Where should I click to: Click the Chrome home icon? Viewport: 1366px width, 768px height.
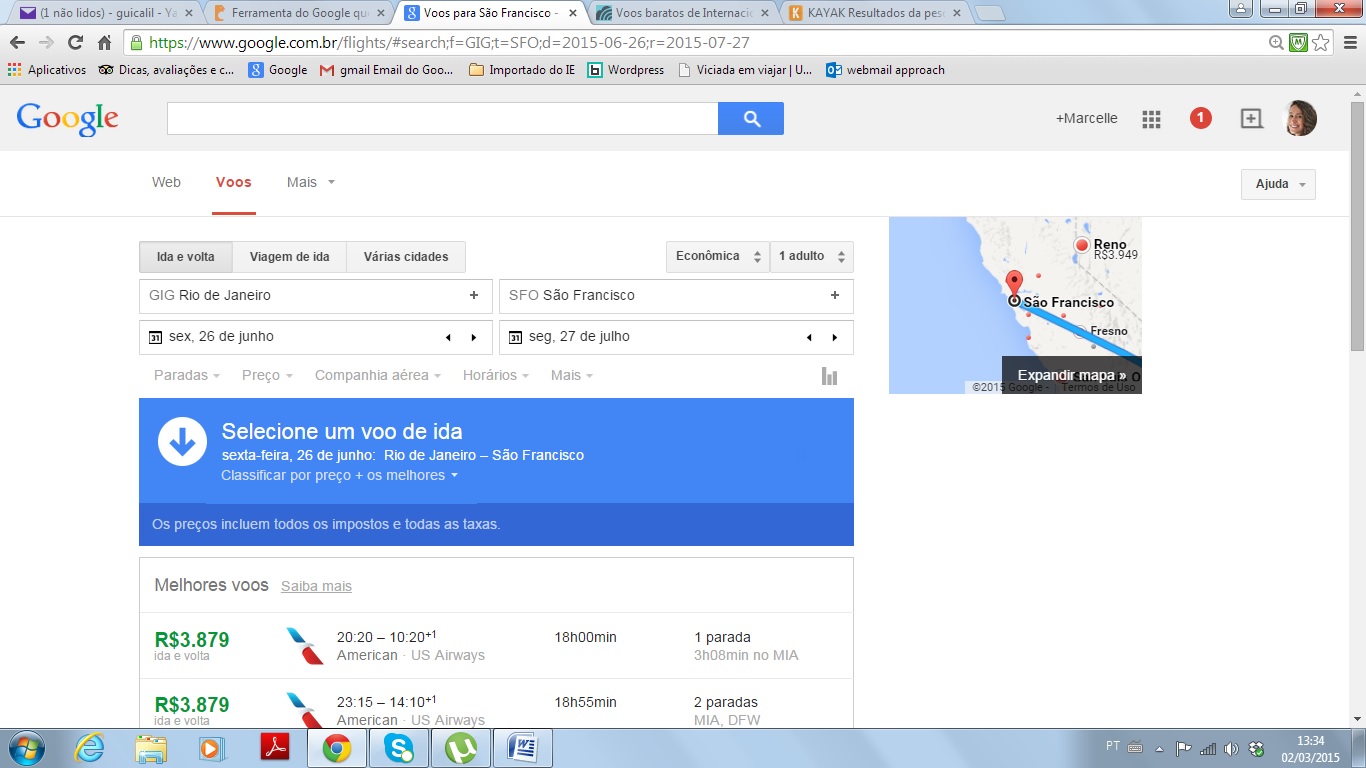pyautogui.click(x=104, y=43)
